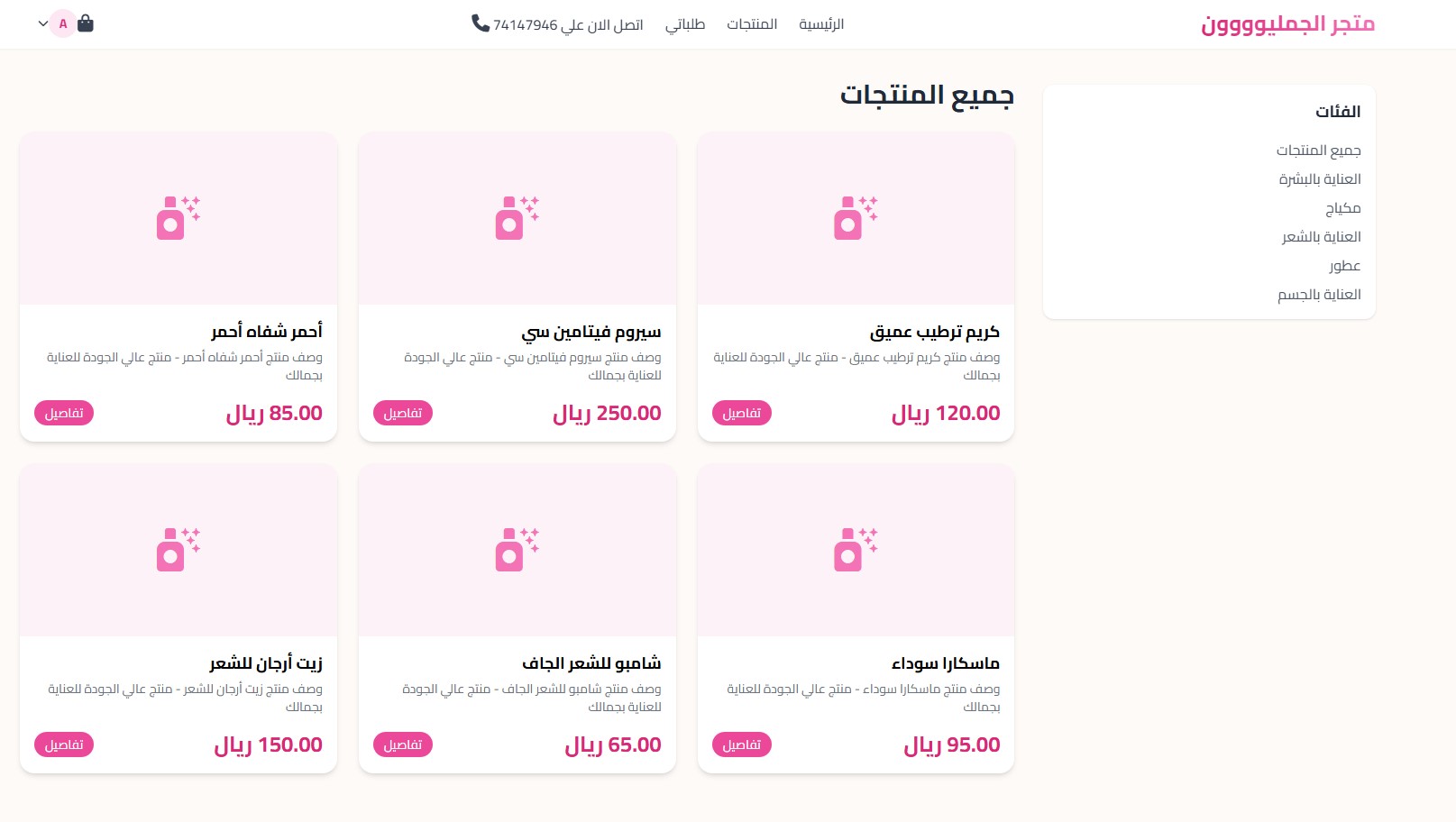Filter by العناية بالبشرة category
The image size is (1456, 822).
click(1320, 179)
